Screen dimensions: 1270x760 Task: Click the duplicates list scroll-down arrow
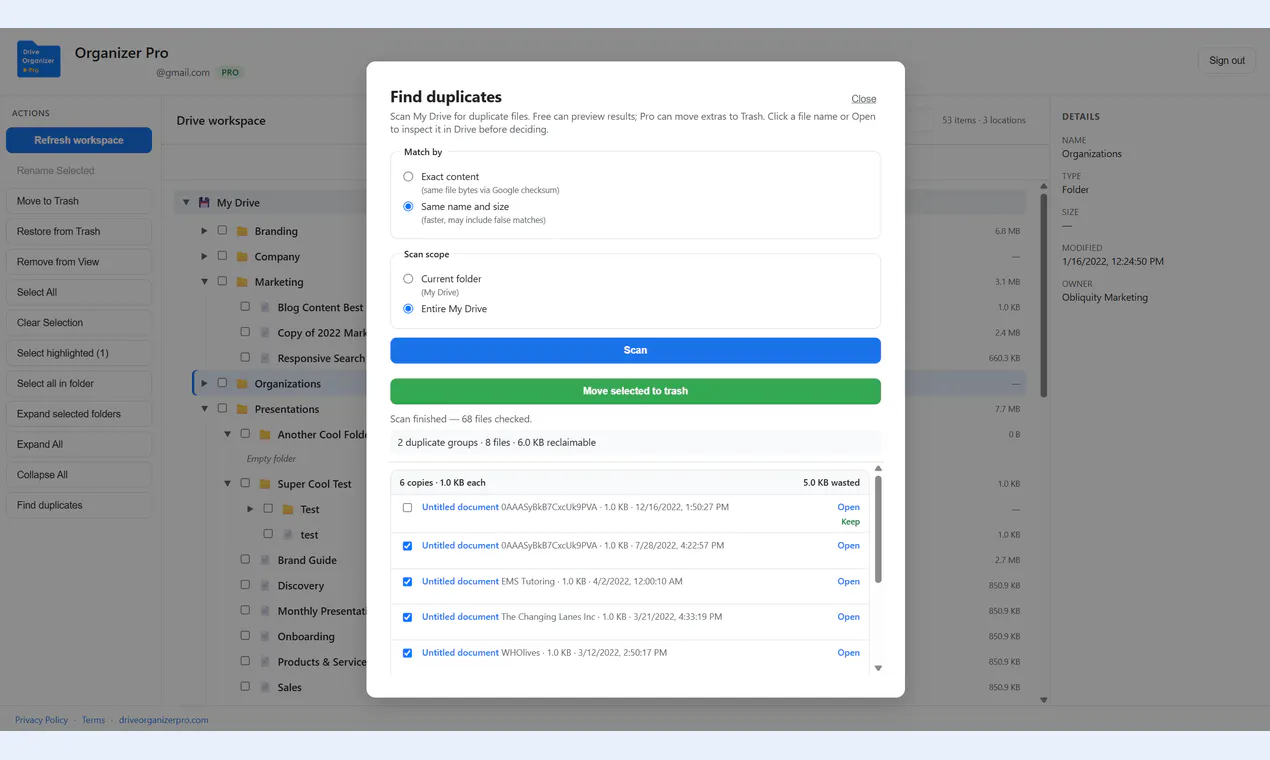point(878,668)
